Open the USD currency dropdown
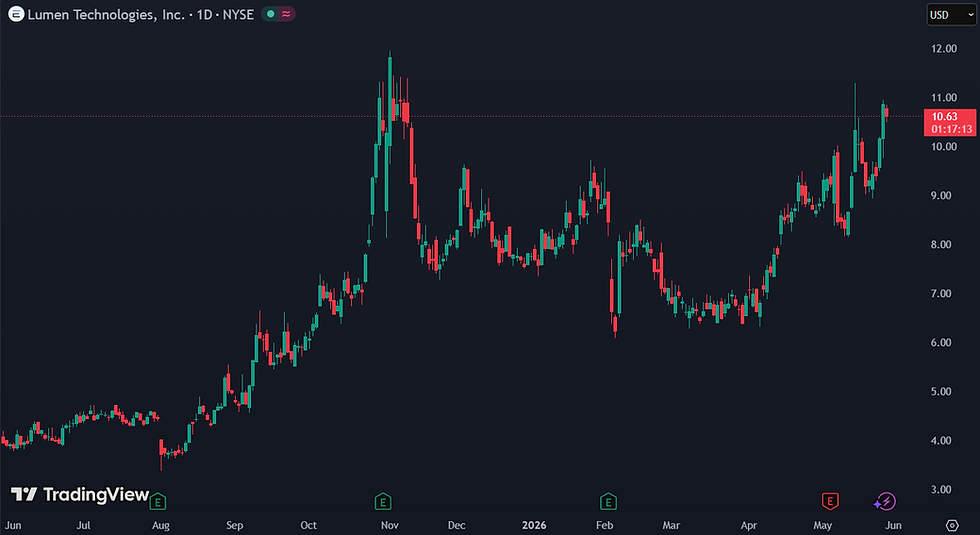Screen dimensions: 980x535 pyautogui.click(x=951, y=14)
